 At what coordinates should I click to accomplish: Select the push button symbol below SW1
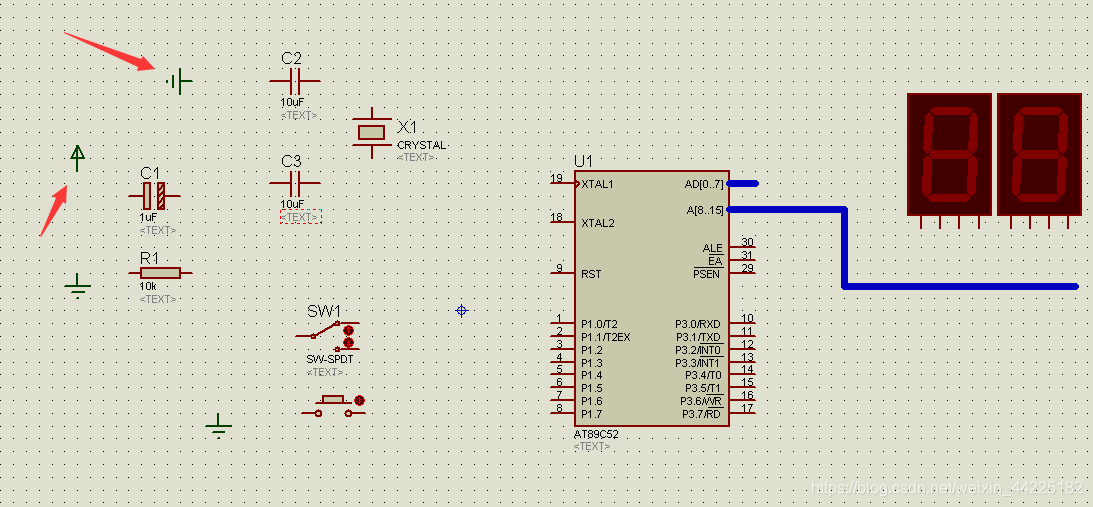(333, 407)
